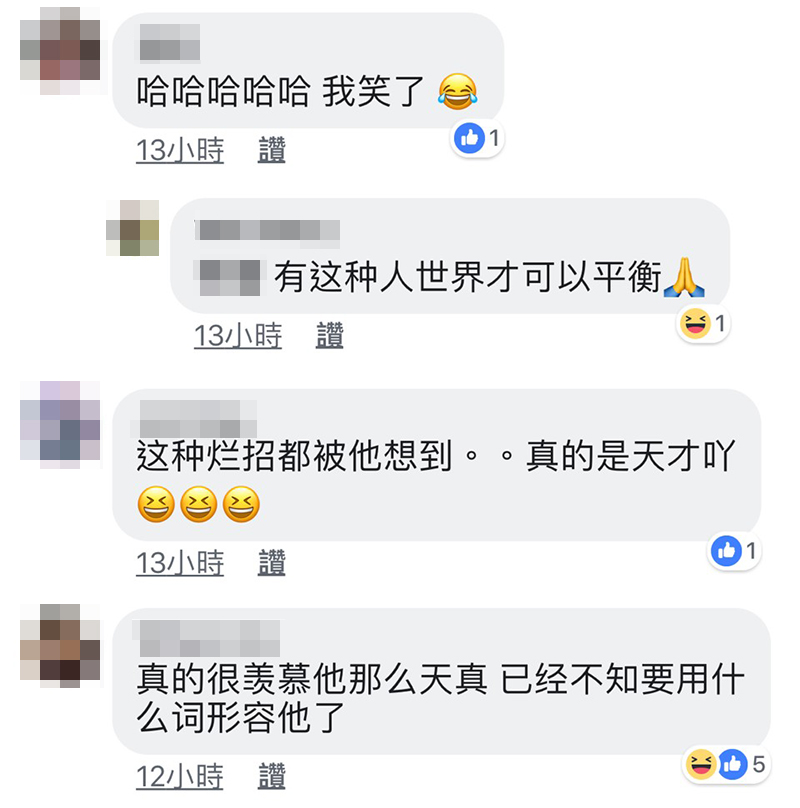The height and width of the screenshot is (808, 800).
Task: Open the 13小時 timestamp of the first comment
Action: pyautogui.click(x=180, y=150)
